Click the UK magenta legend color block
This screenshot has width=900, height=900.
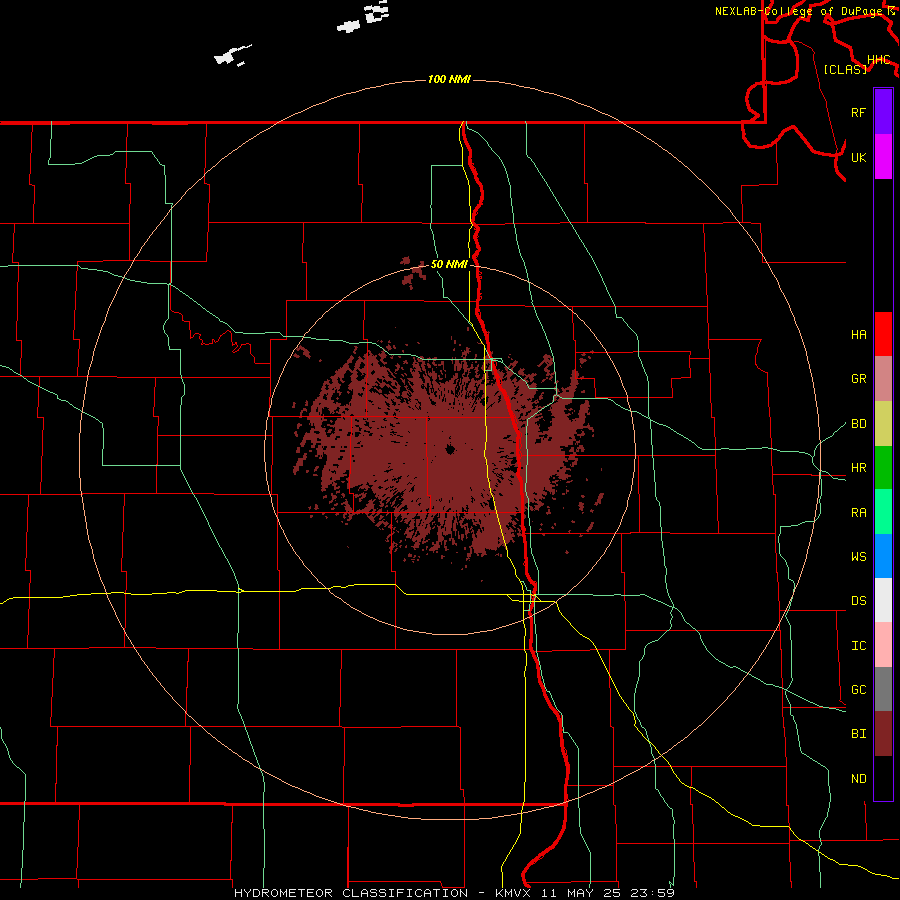click(883, 157)
